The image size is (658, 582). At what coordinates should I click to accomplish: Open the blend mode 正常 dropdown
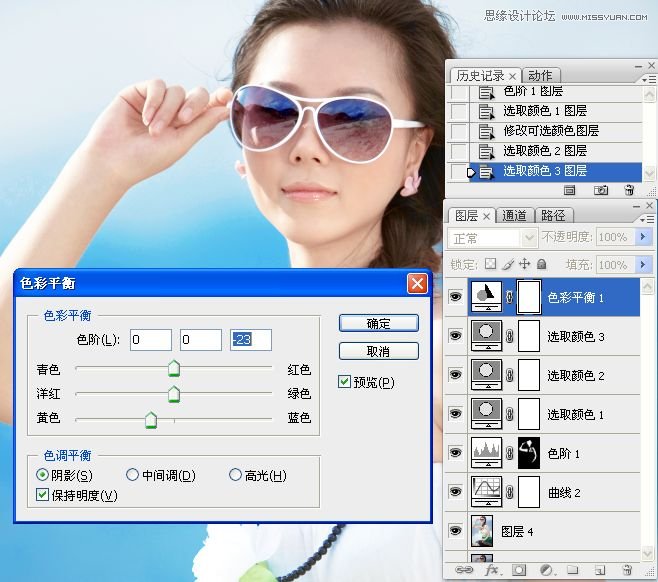click(x=529, y=238)
